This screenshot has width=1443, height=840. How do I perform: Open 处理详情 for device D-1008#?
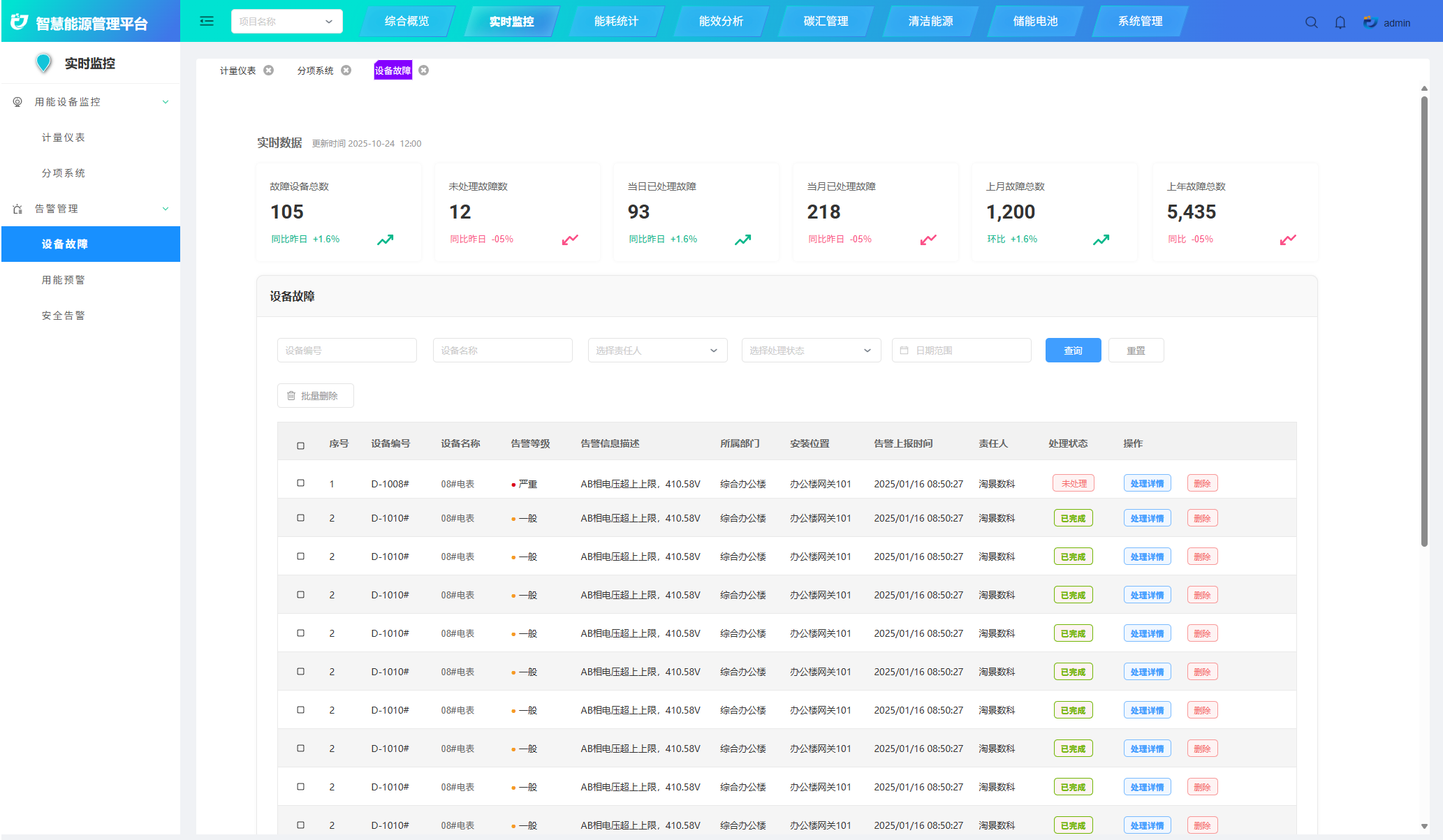point(1148,483)
